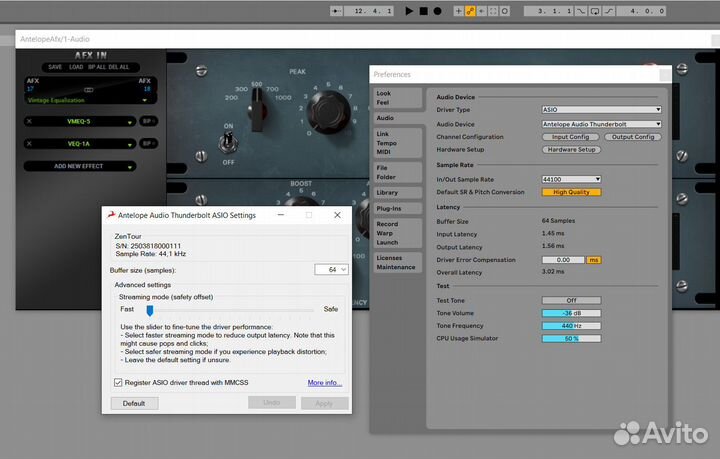
Task: Toggle the Test Tone Off button
Action: point(572,300)
